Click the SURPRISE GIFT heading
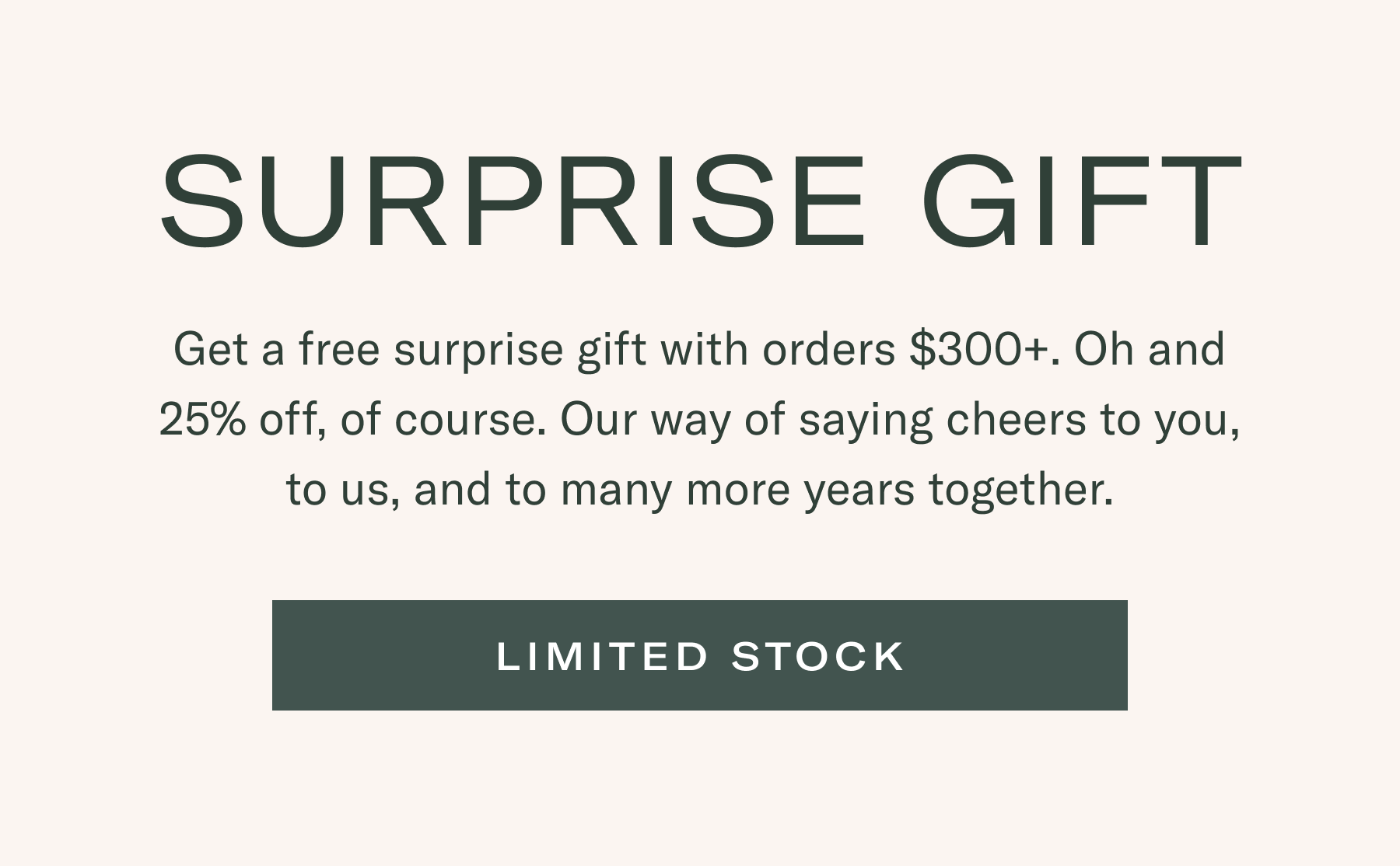This screenshot has height=866, width=1400. [699, 202]
